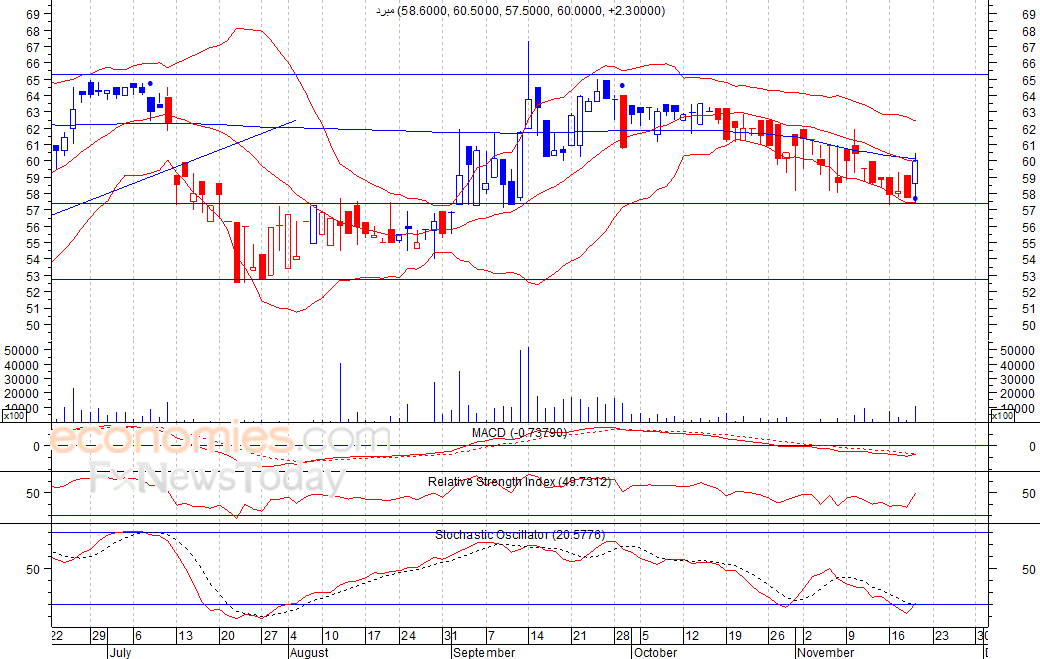Select the MACD (-0.73790) indicator label
Viewport: 1040px width, 659px height.
pos(519,433)
